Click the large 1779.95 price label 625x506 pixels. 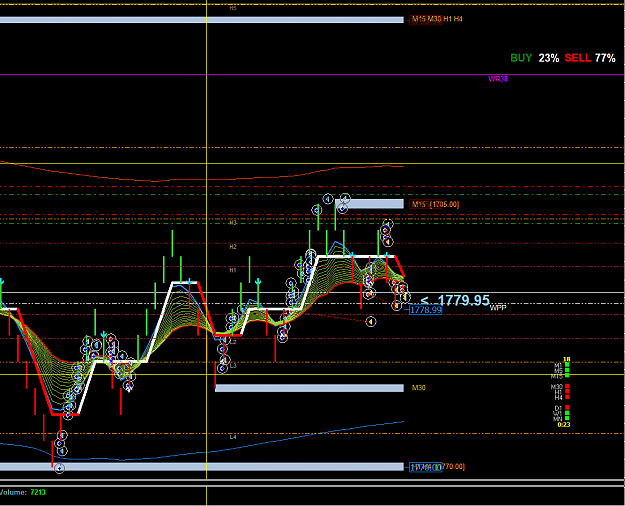click(464, 300)
